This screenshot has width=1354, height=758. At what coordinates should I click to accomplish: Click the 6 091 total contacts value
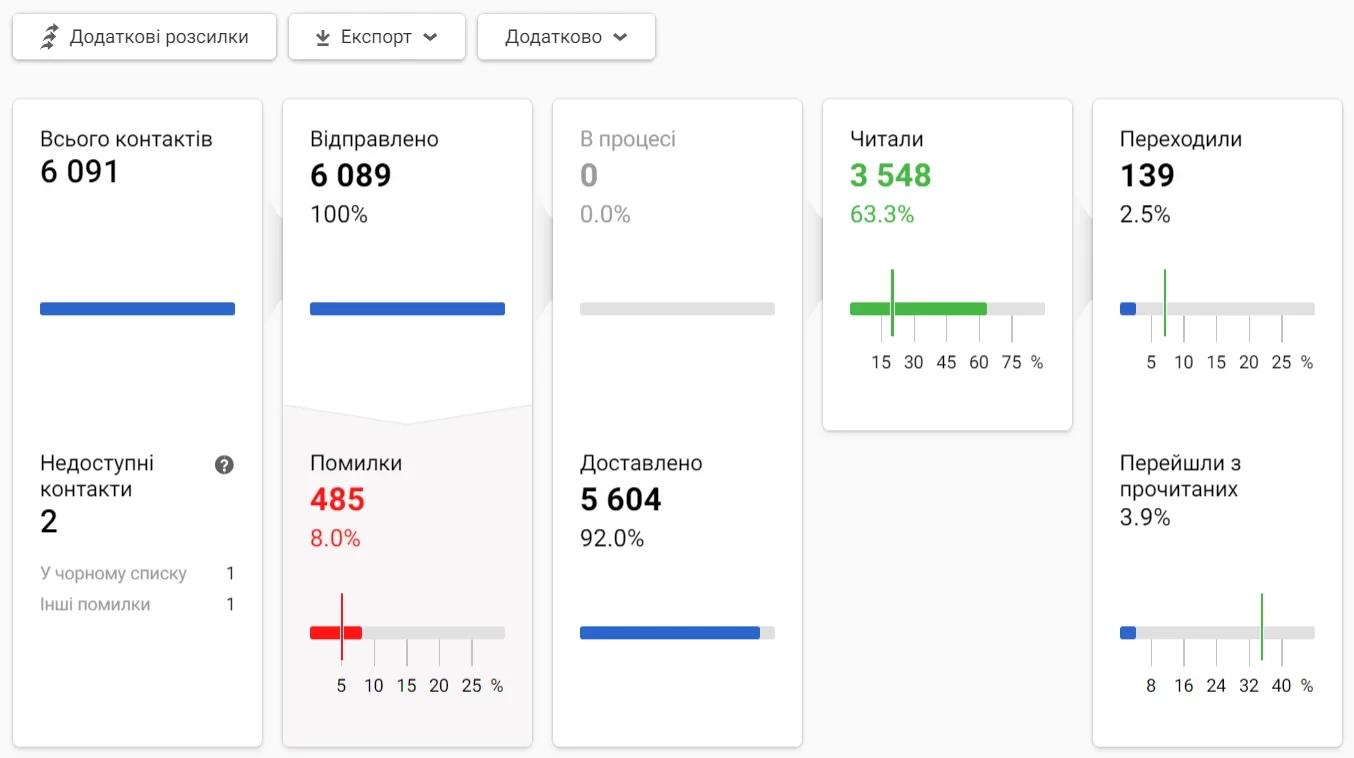79,172
